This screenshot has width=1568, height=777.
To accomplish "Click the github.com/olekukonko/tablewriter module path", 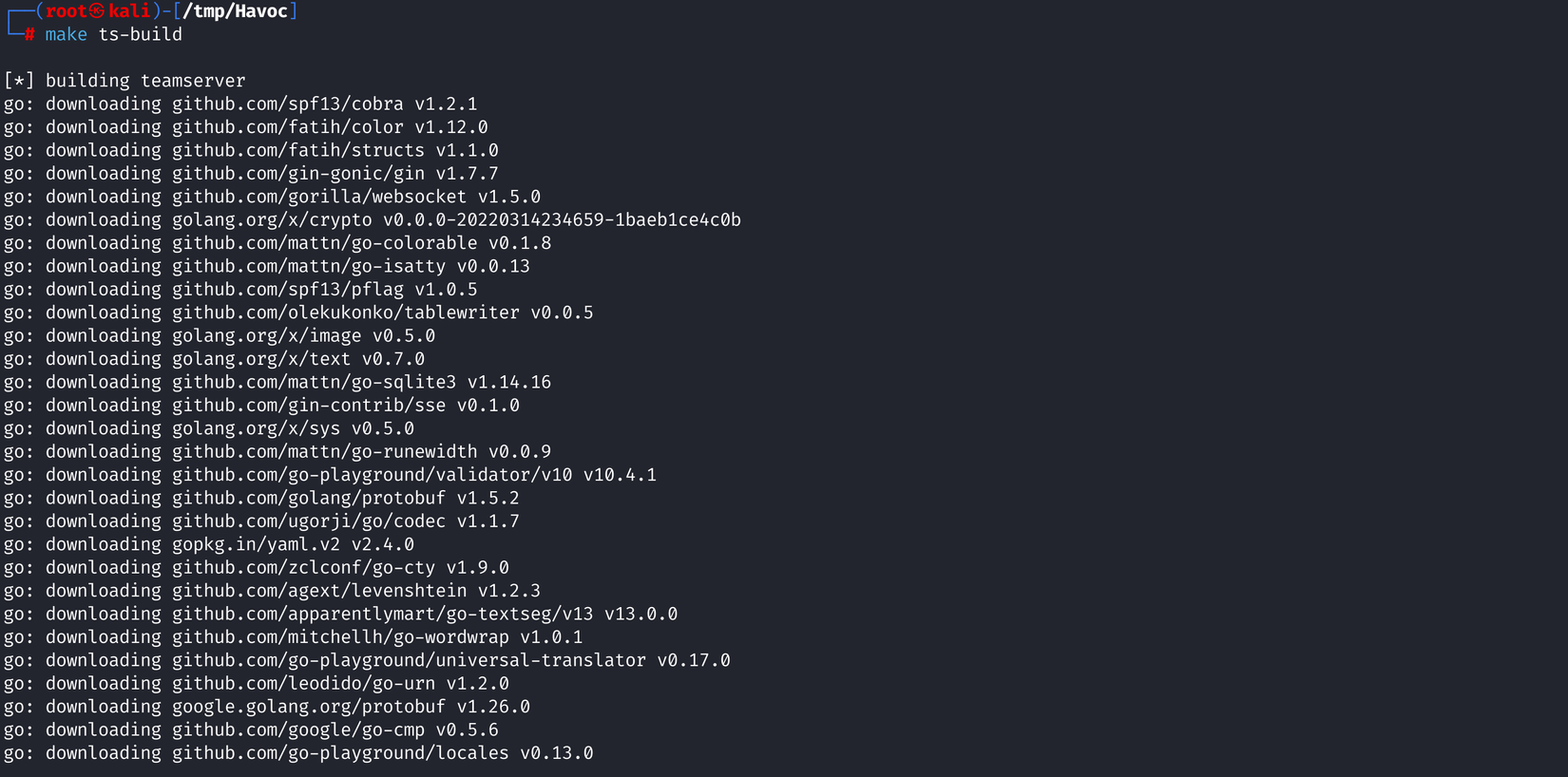I will [x=345, y=313].
